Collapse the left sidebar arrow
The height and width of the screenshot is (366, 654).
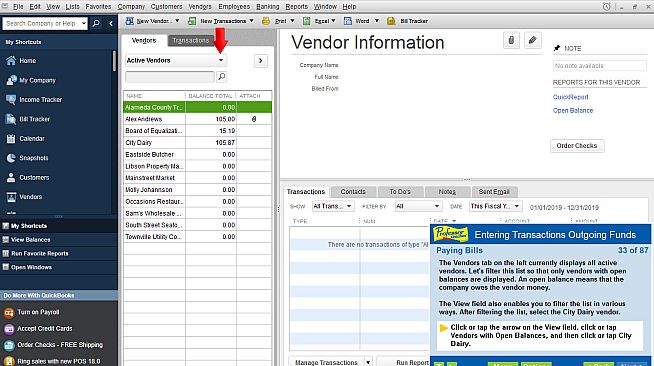pyautogui.click(x=111, y=23)
